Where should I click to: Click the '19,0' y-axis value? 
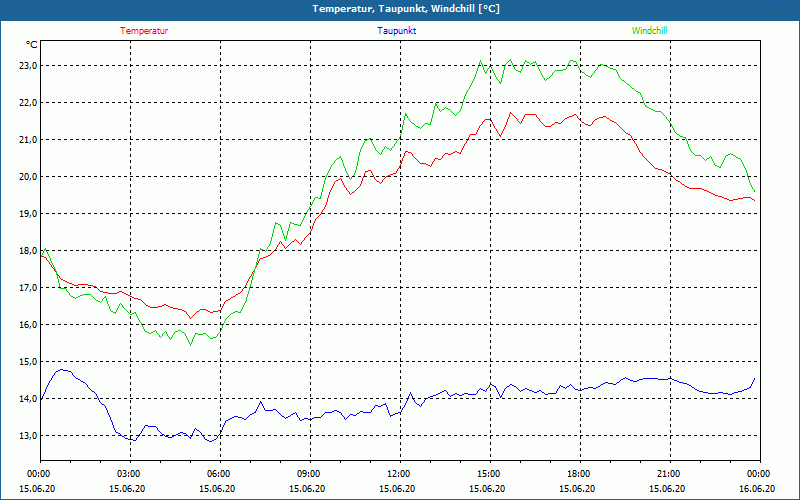click(x=27, y=214)
